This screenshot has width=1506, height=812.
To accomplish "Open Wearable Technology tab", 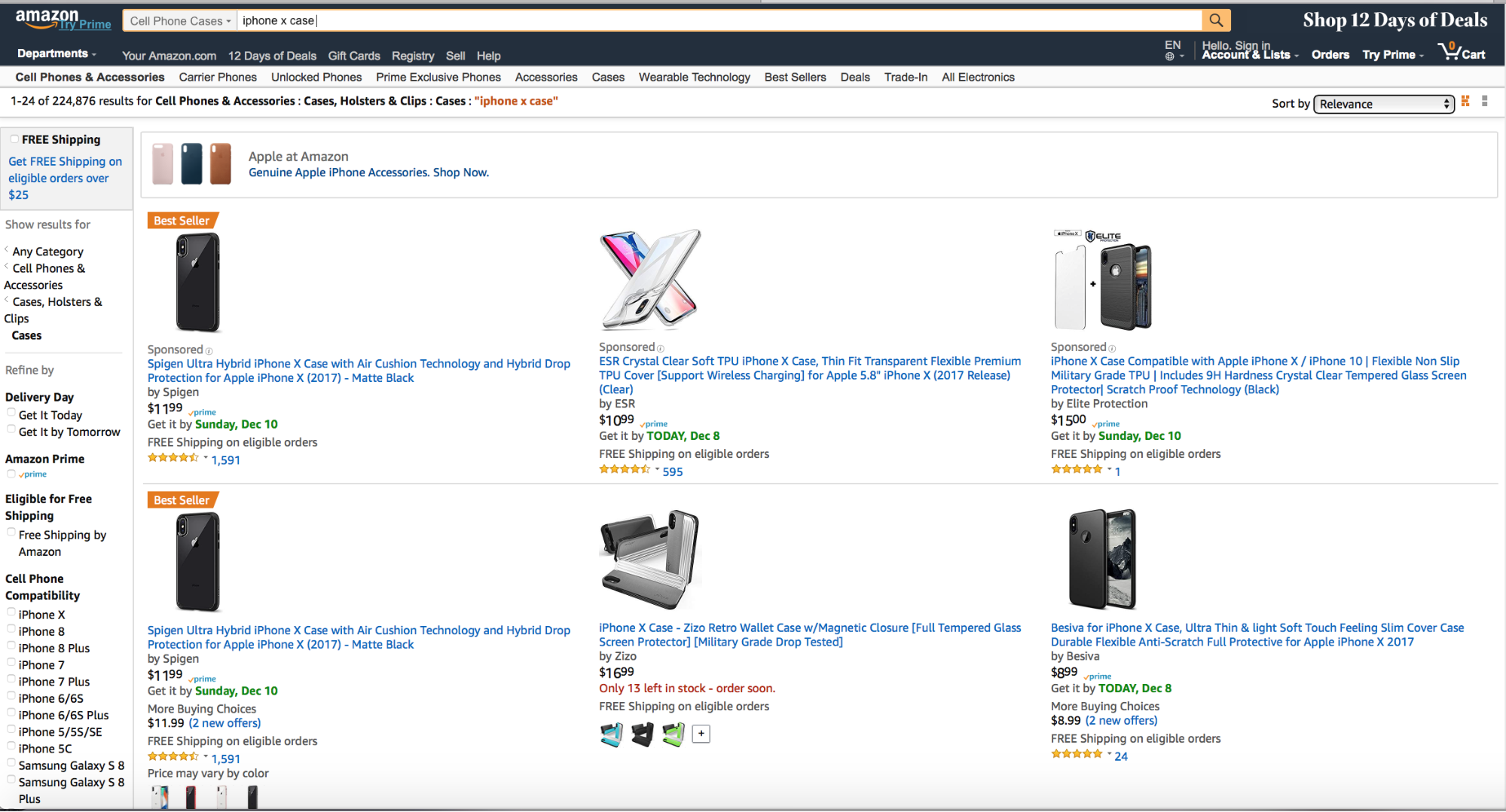I will 694,77.
